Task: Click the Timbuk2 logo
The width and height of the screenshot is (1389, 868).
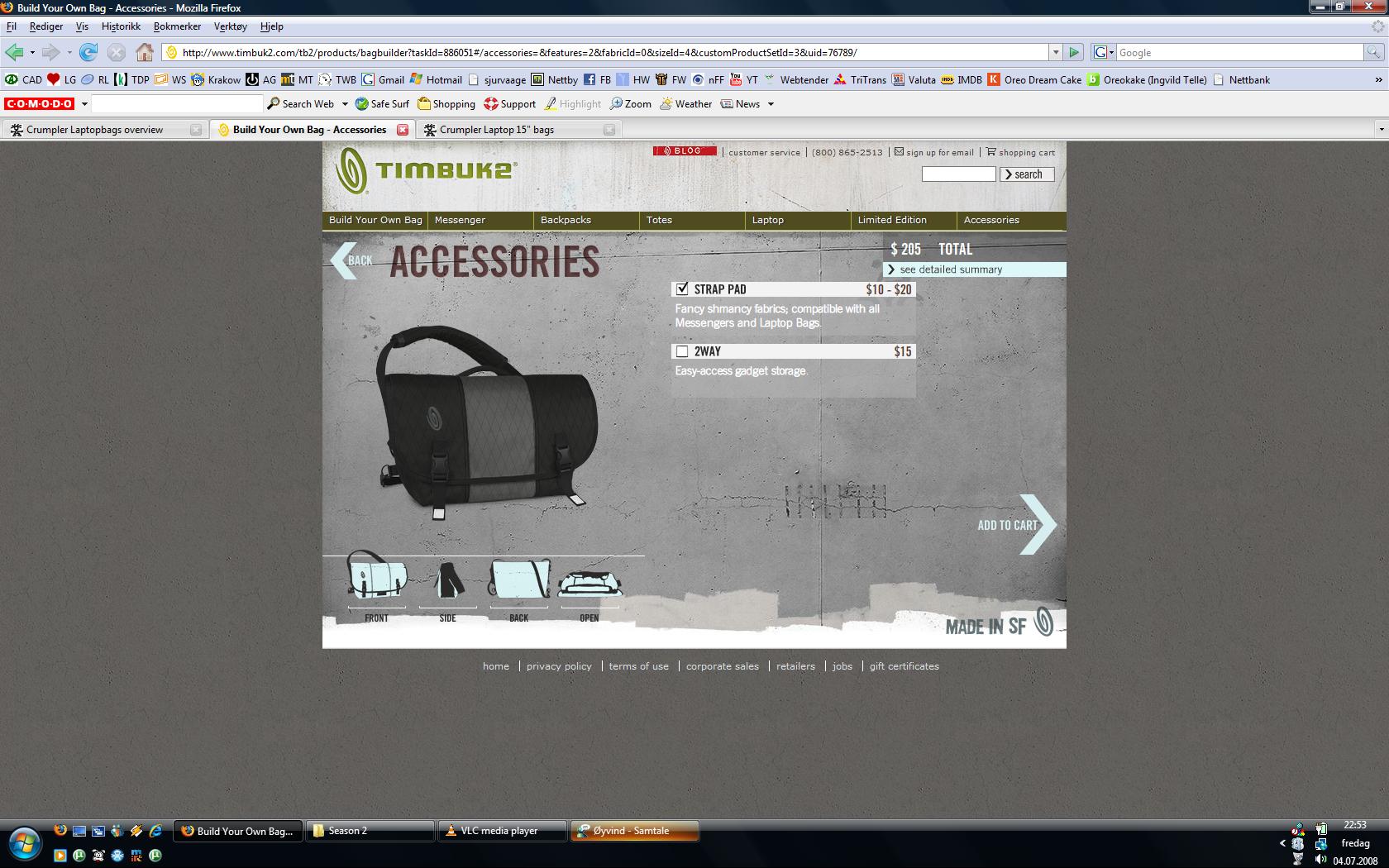Action: (425, 170)
